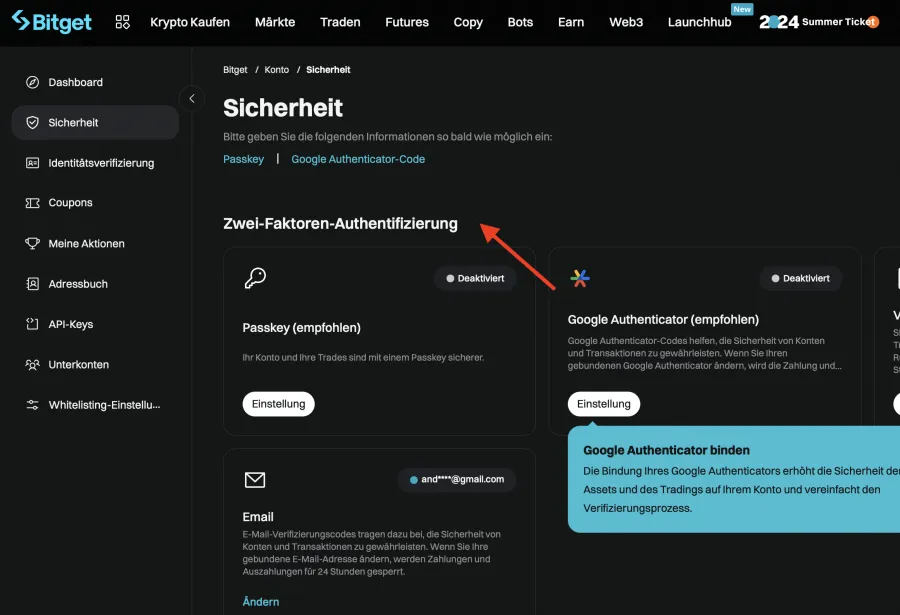Click the Passkey key icon on the card
900x615 pixels.
pos(255,278)
